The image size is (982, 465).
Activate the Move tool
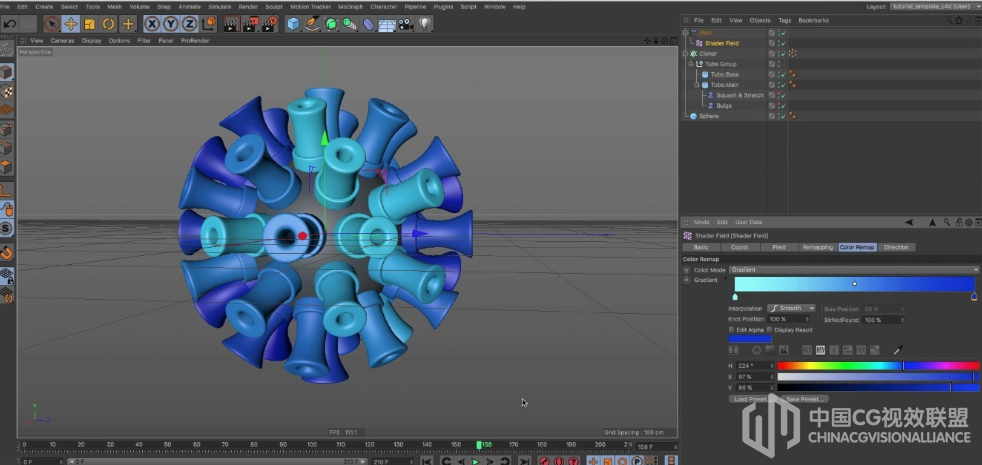71,24
